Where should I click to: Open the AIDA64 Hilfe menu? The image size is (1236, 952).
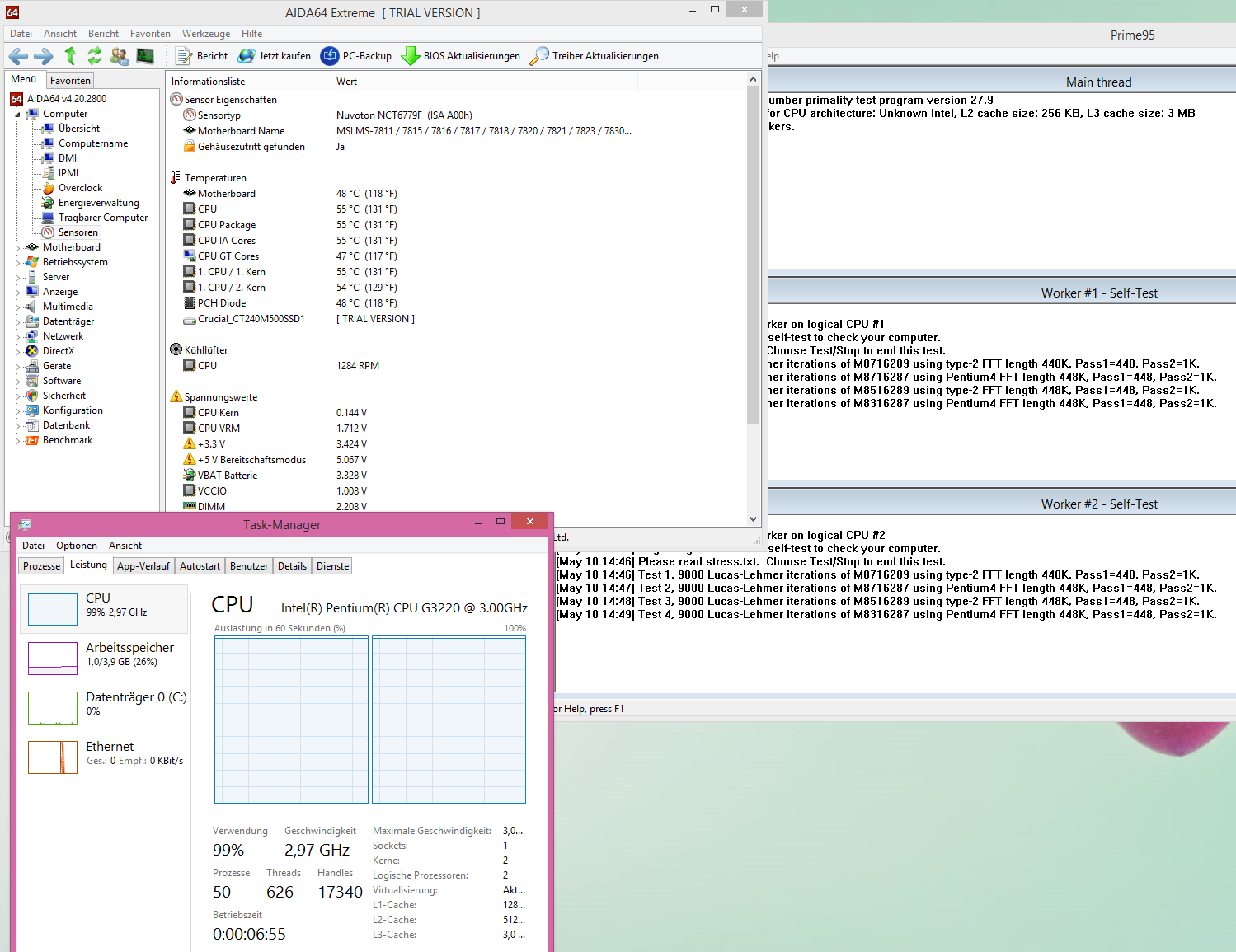pos(252,34)
